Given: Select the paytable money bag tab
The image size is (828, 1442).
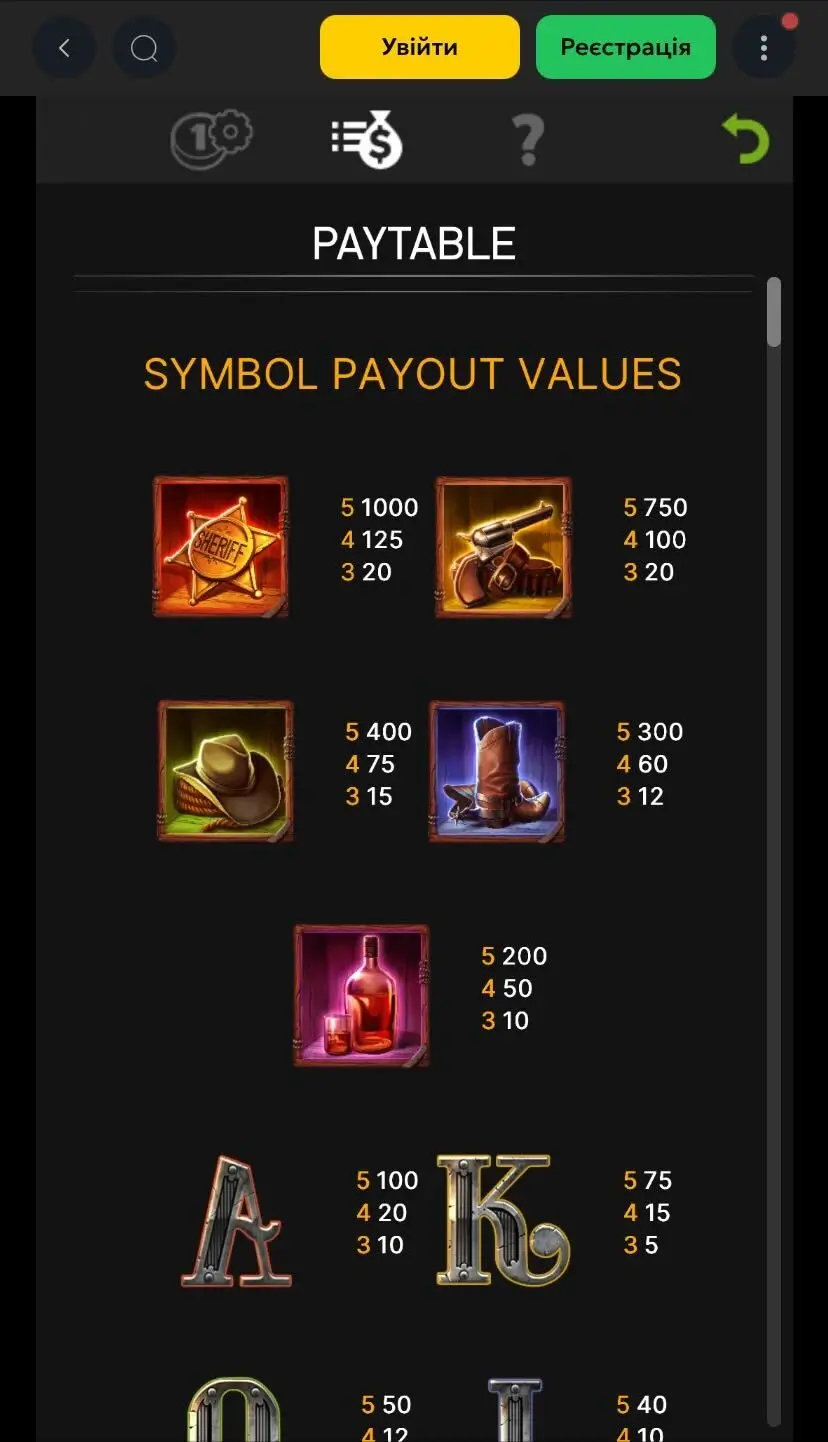Looking at the screenshot, I should pyautogui.click(x=367, y=141).
